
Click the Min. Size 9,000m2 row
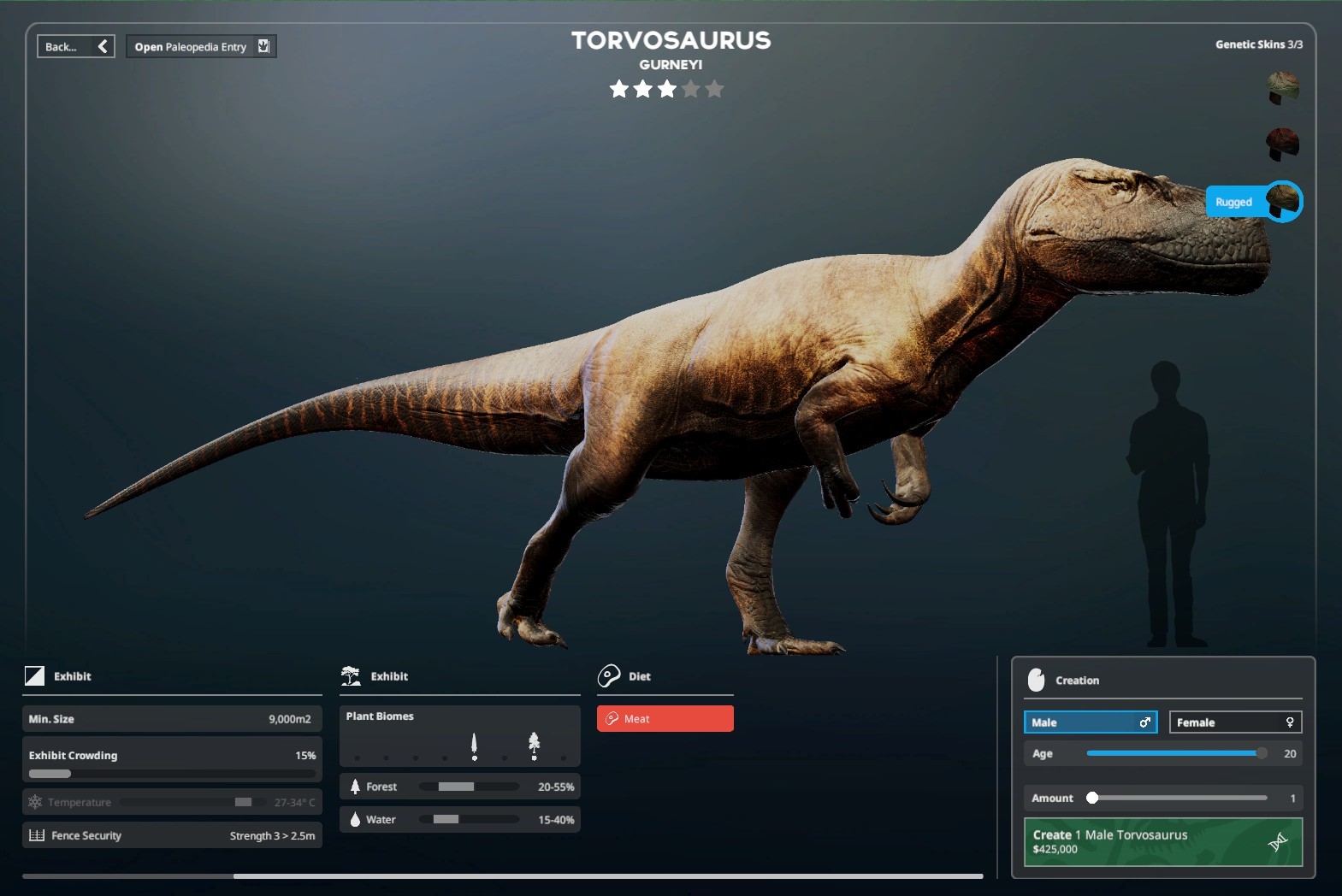tap(172, 719)
